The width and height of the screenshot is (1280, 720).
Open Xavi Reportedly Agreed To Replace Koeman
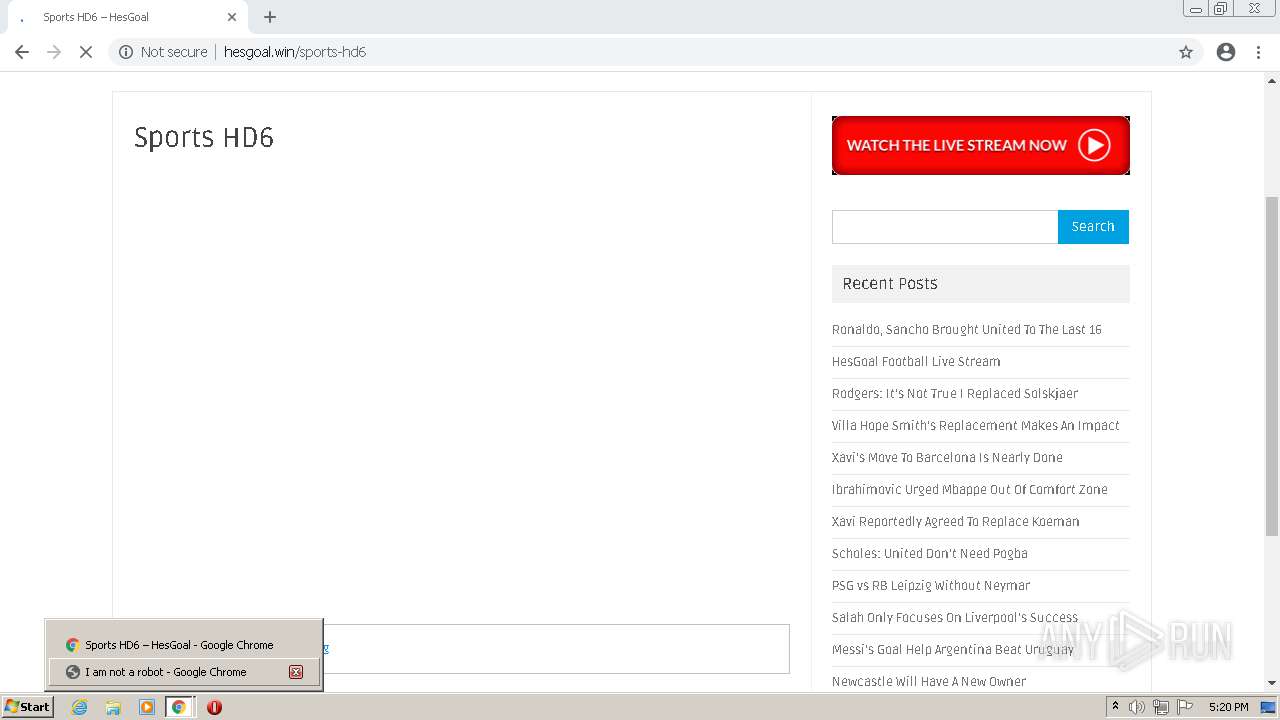[x=956, y=521]
